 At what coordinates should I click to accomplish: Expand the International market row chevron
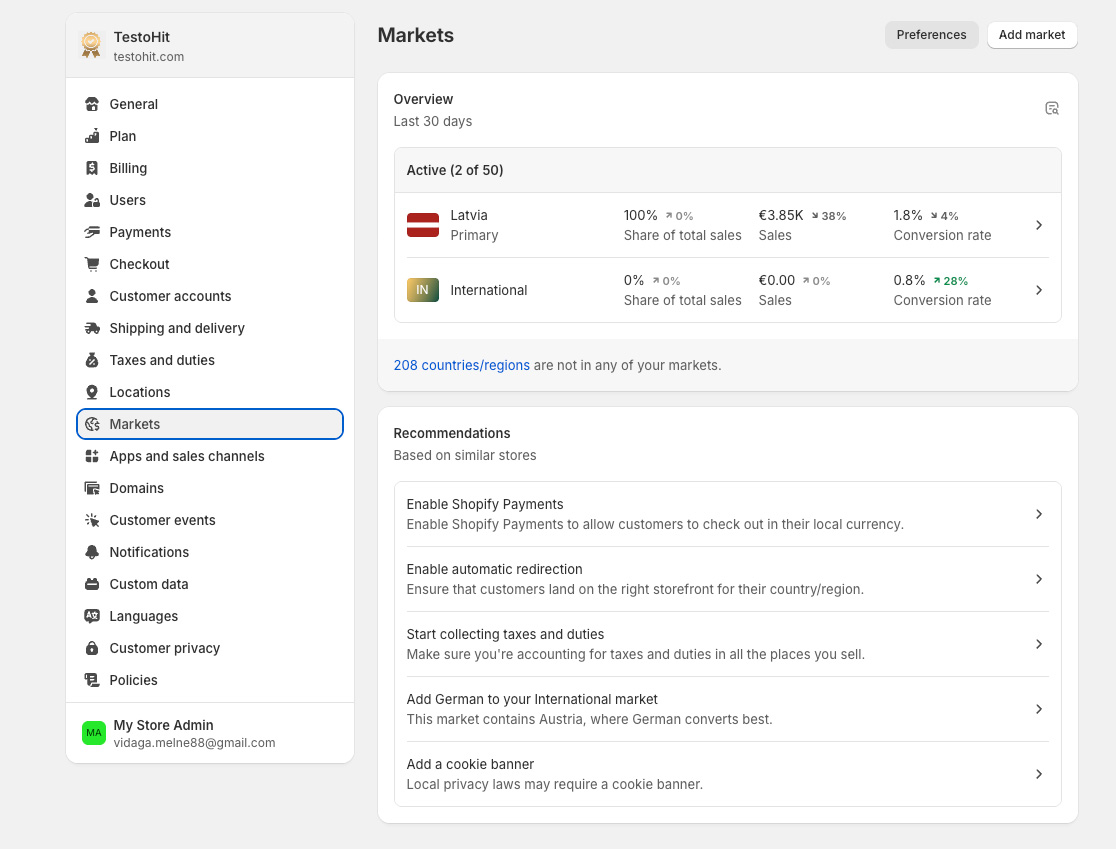1039,290
